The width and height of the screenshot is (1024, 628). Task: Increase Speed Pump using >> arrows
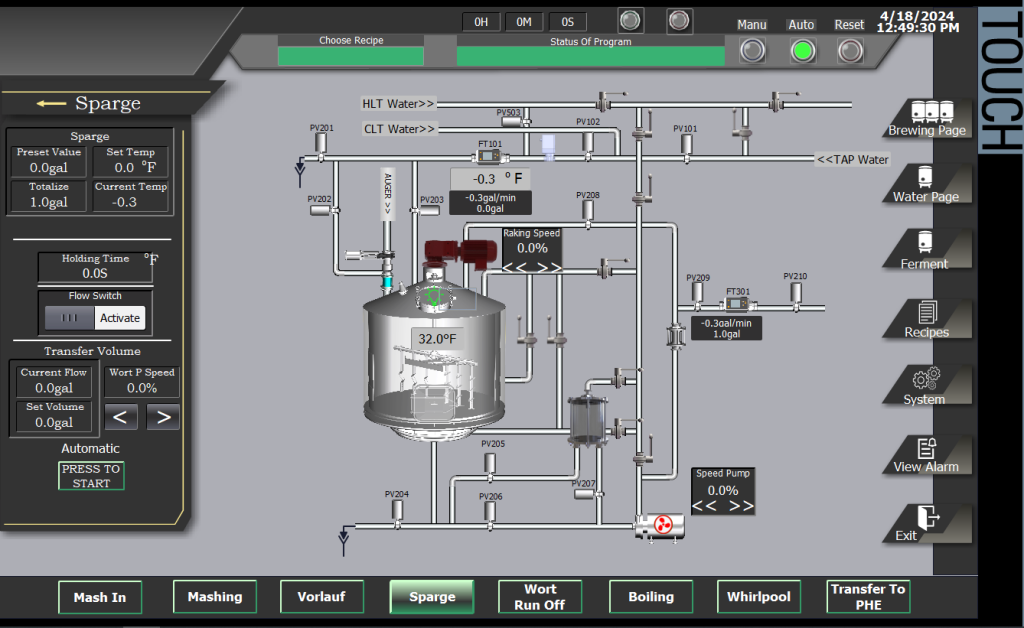pyautogui.click(x=741, y=506)
